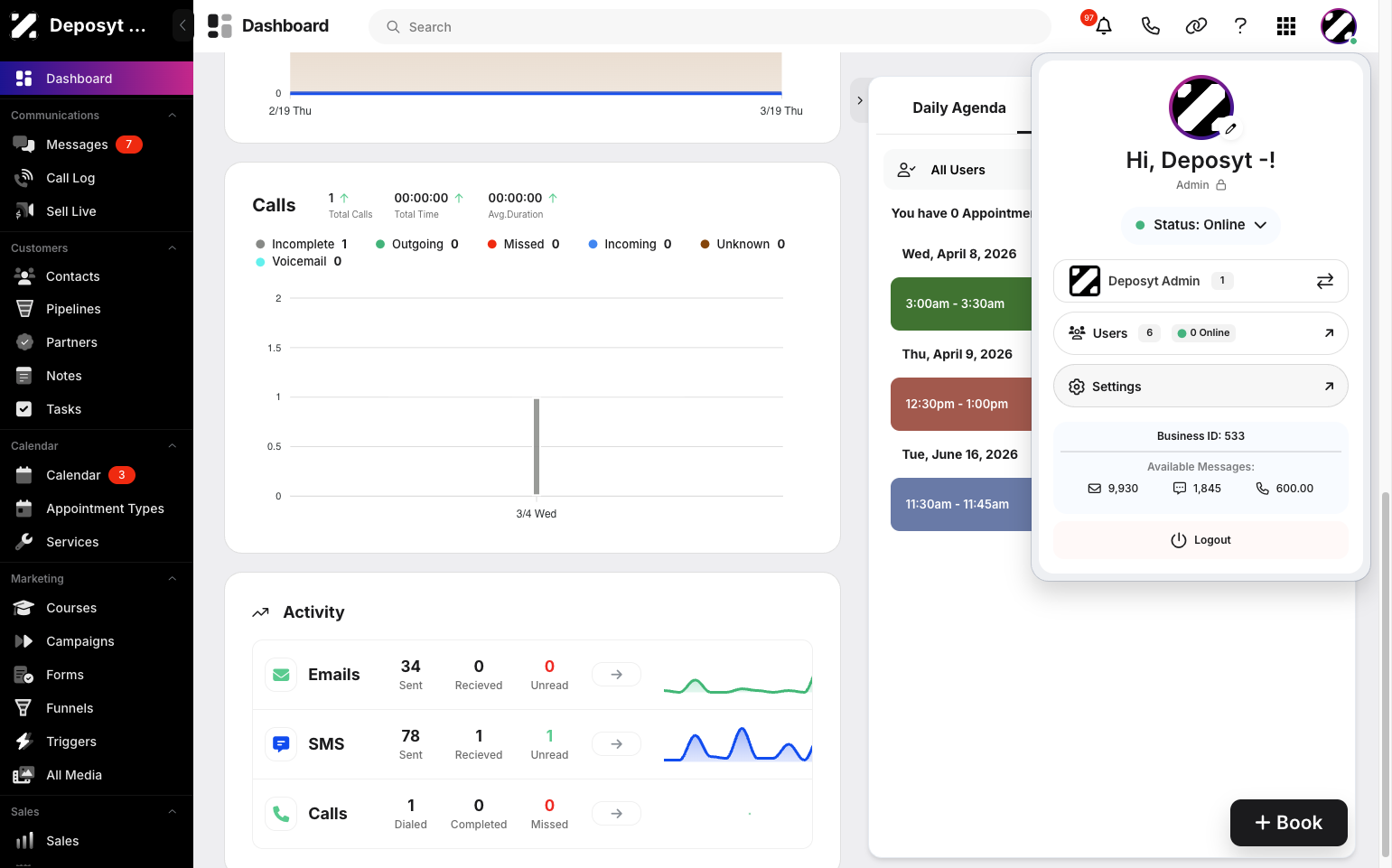Switch account using the swap arrows icon
This screenshot has width=1392, height=868.
1324,281
